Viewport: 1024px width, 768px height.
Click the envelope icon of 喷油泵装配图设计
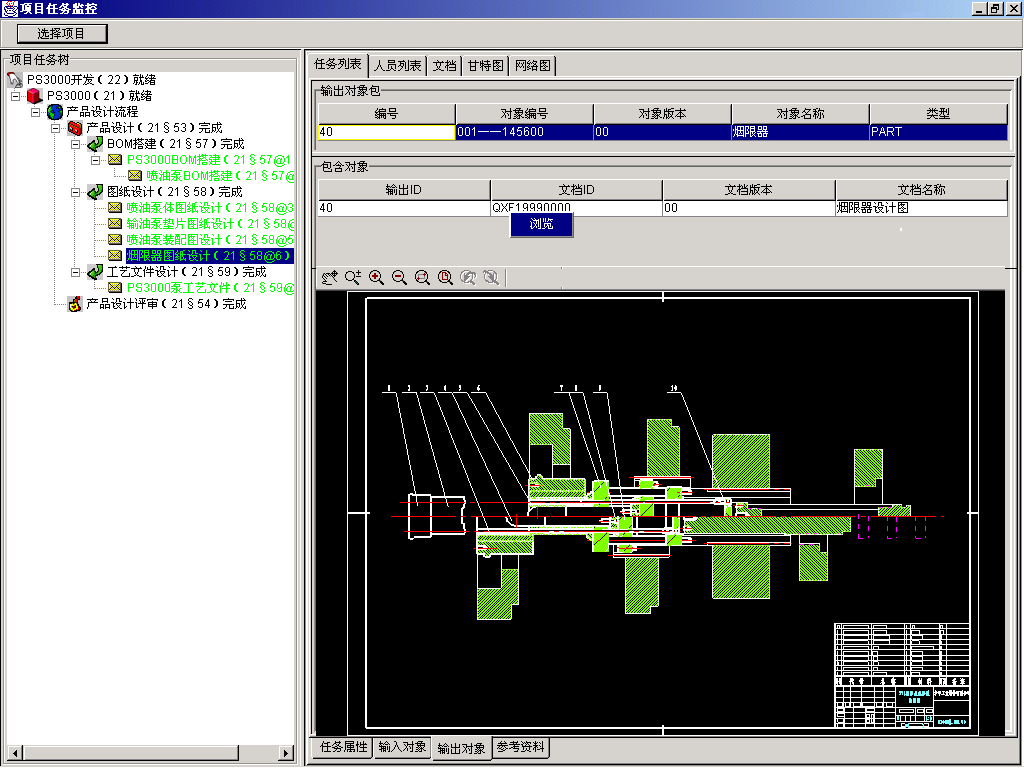coord(115,240)
